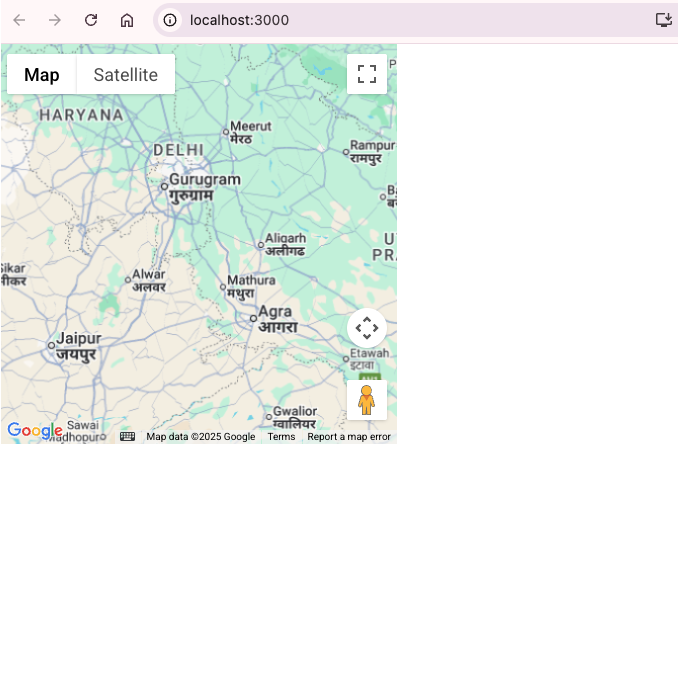Click the Meerut city label
Image resolution: width=678 pixels, height=674 pixels.
[251, 132]
